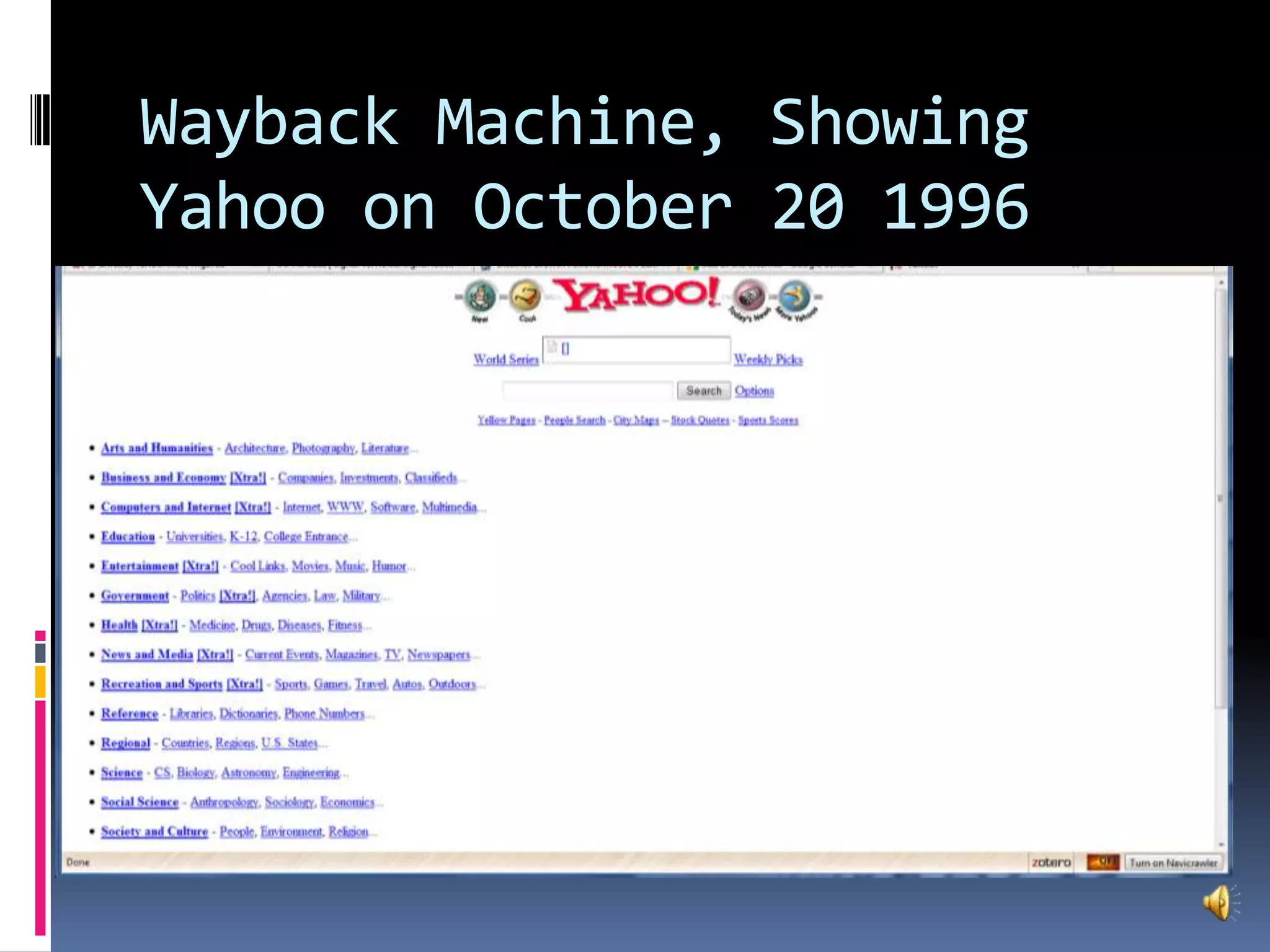The height and width of the screenshot is (952, 1270).
Task: Open the Outdoors subcategory link
Action: tap(452, 684)
